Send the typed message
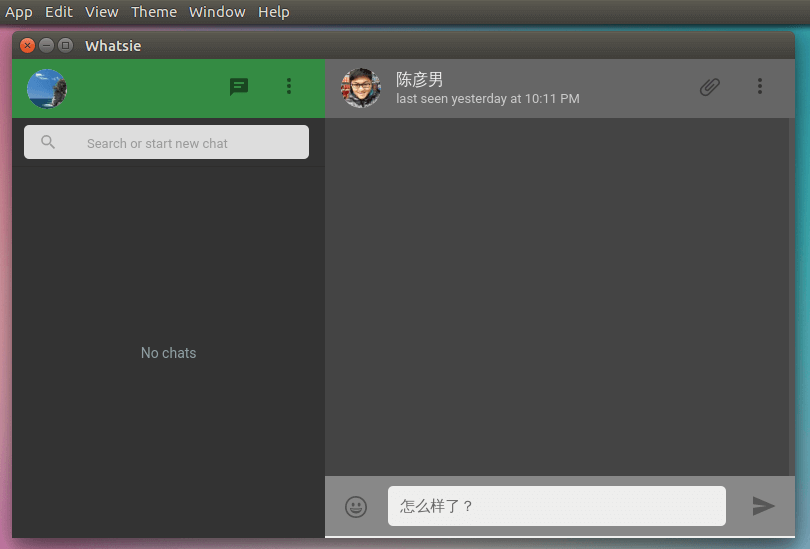The height and width of the screenshot is (549, 810). (x=763, y=506)
